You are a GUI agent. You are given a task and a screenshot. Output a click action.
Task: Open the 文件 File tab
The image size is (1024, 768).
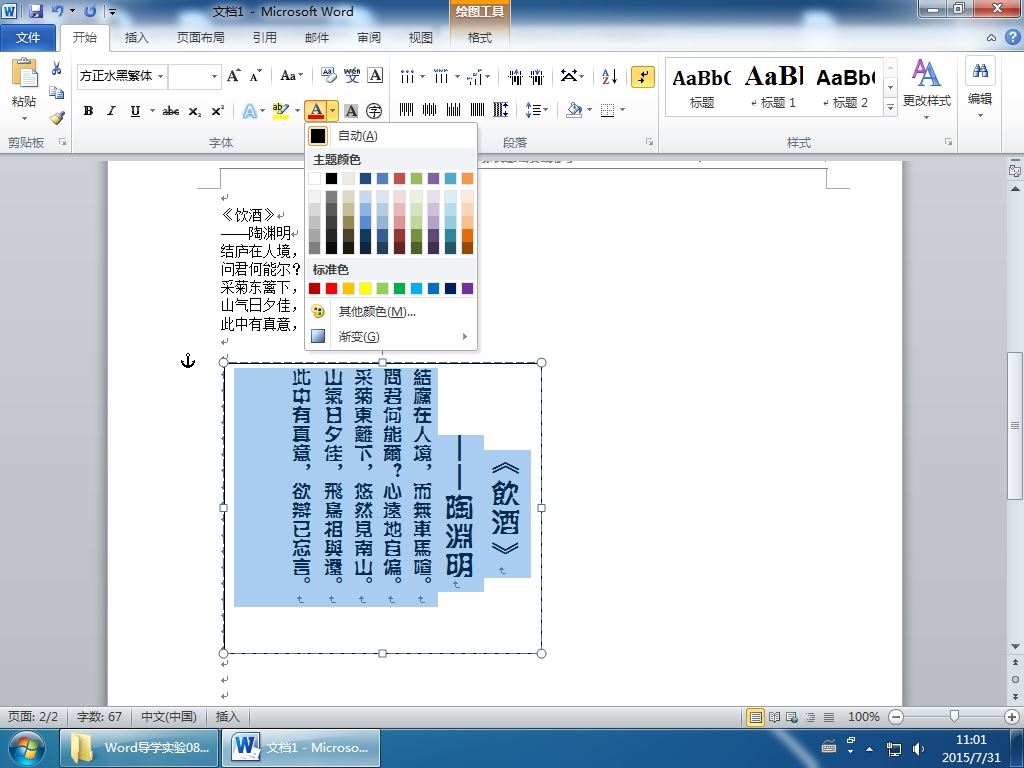(x=28, y=38)
